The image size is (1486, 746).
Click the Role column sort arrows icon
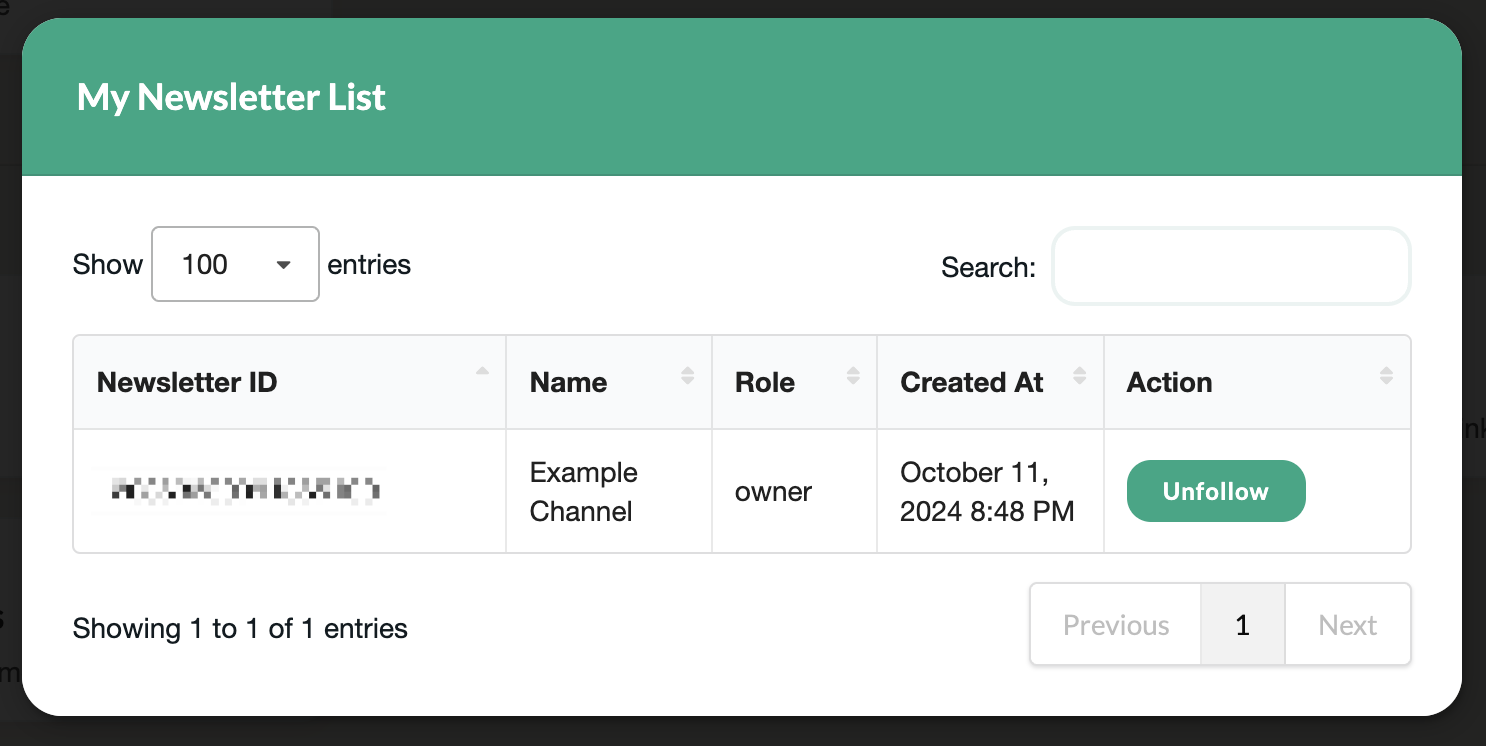[x=853, y=376]
